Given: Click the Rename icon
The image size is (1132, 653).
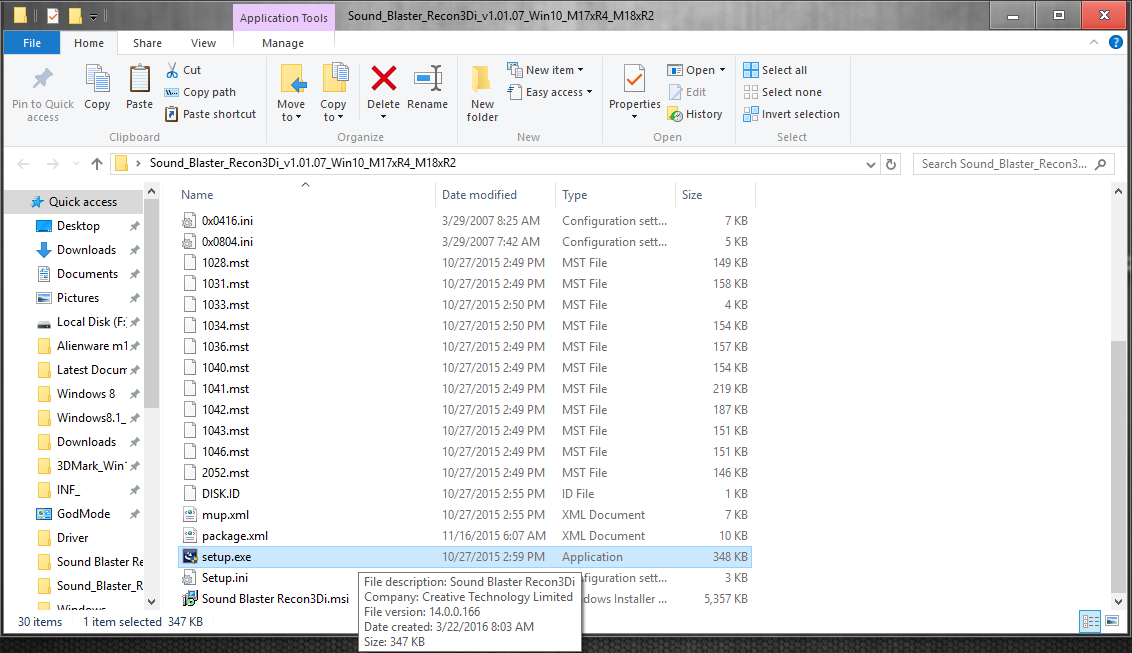Looking at the screenshot, I should click(427, 79).
